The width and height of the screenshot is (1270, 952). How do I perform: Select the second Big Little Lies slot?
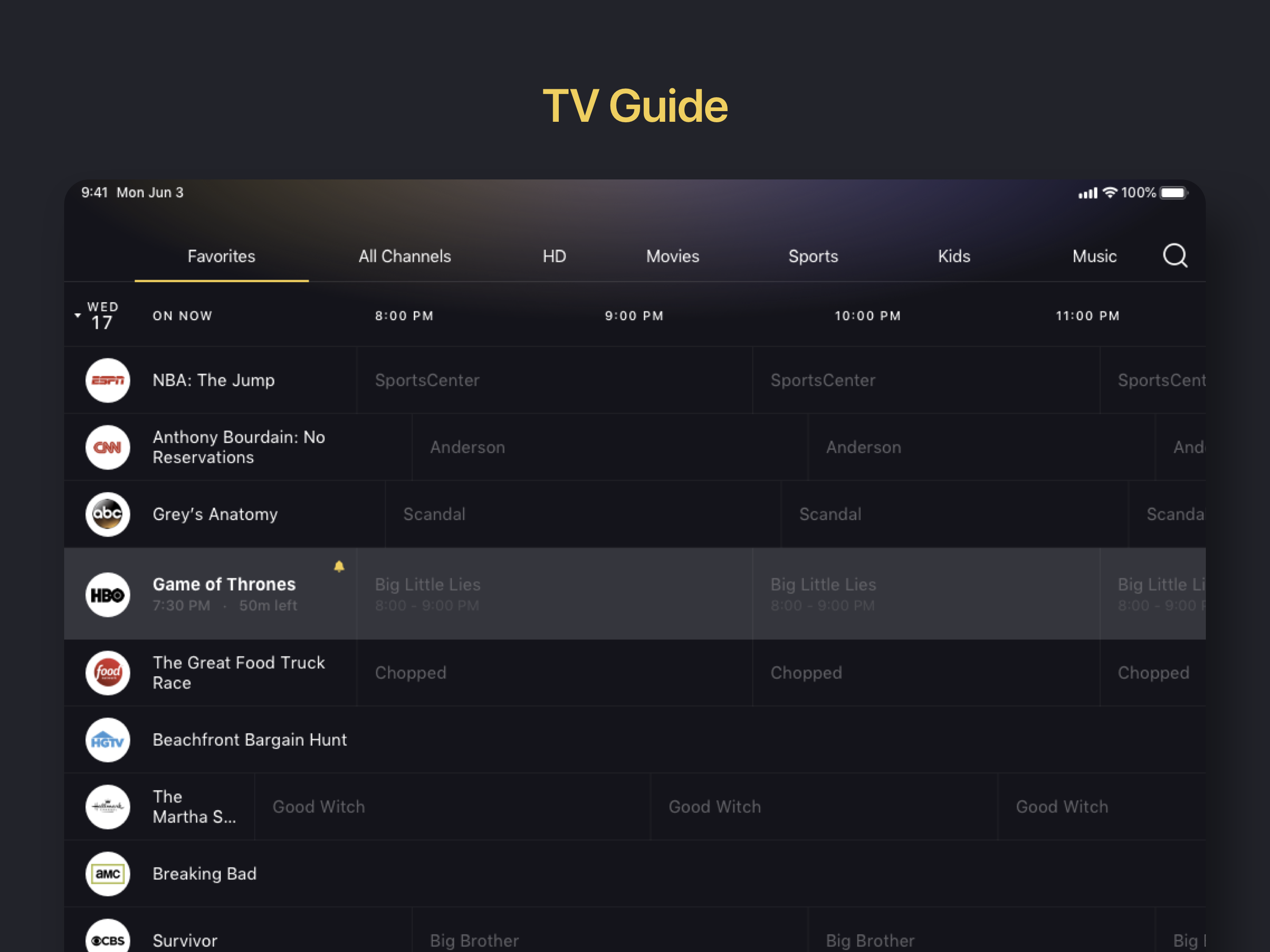[x=926, y=594]
